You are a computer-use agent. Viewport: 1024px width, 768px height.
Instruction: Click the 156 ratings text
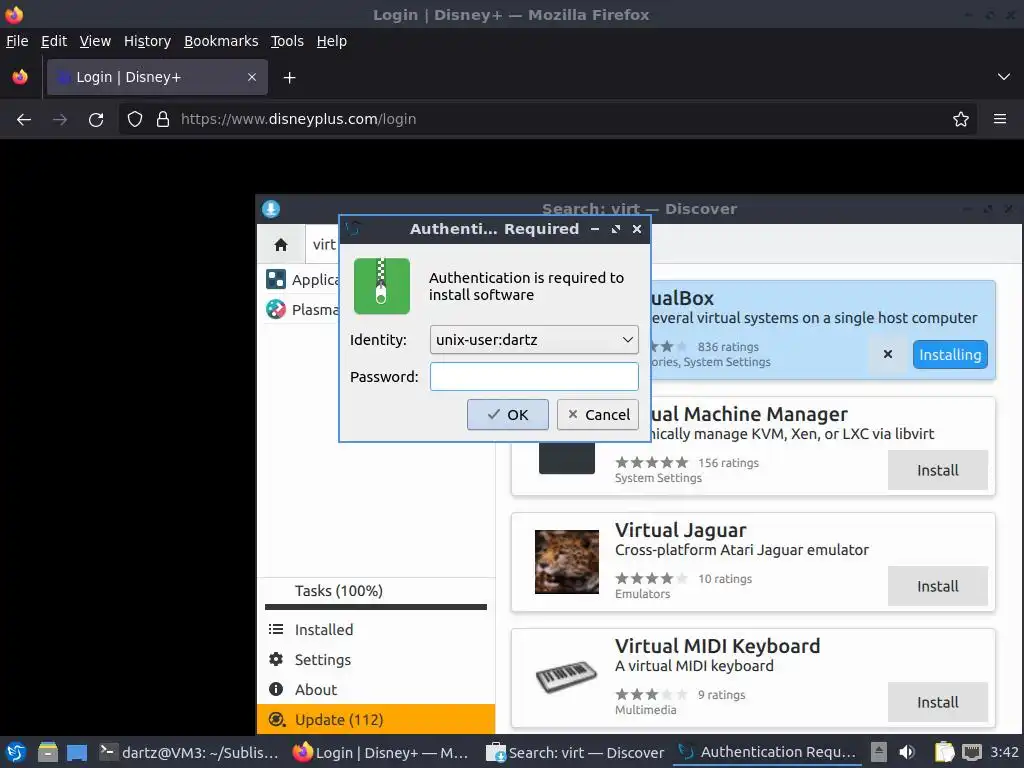point(728,463)
